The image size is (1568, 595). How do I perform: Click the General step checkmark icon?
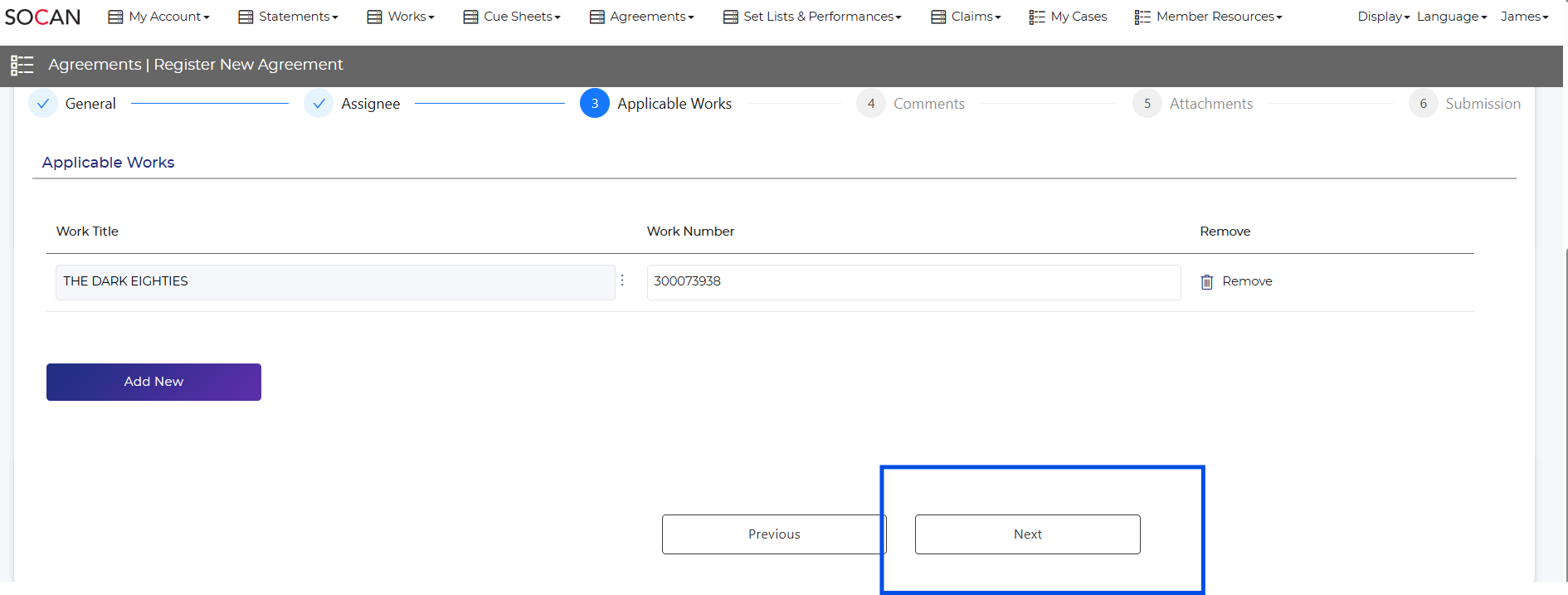tap(43, 104)
